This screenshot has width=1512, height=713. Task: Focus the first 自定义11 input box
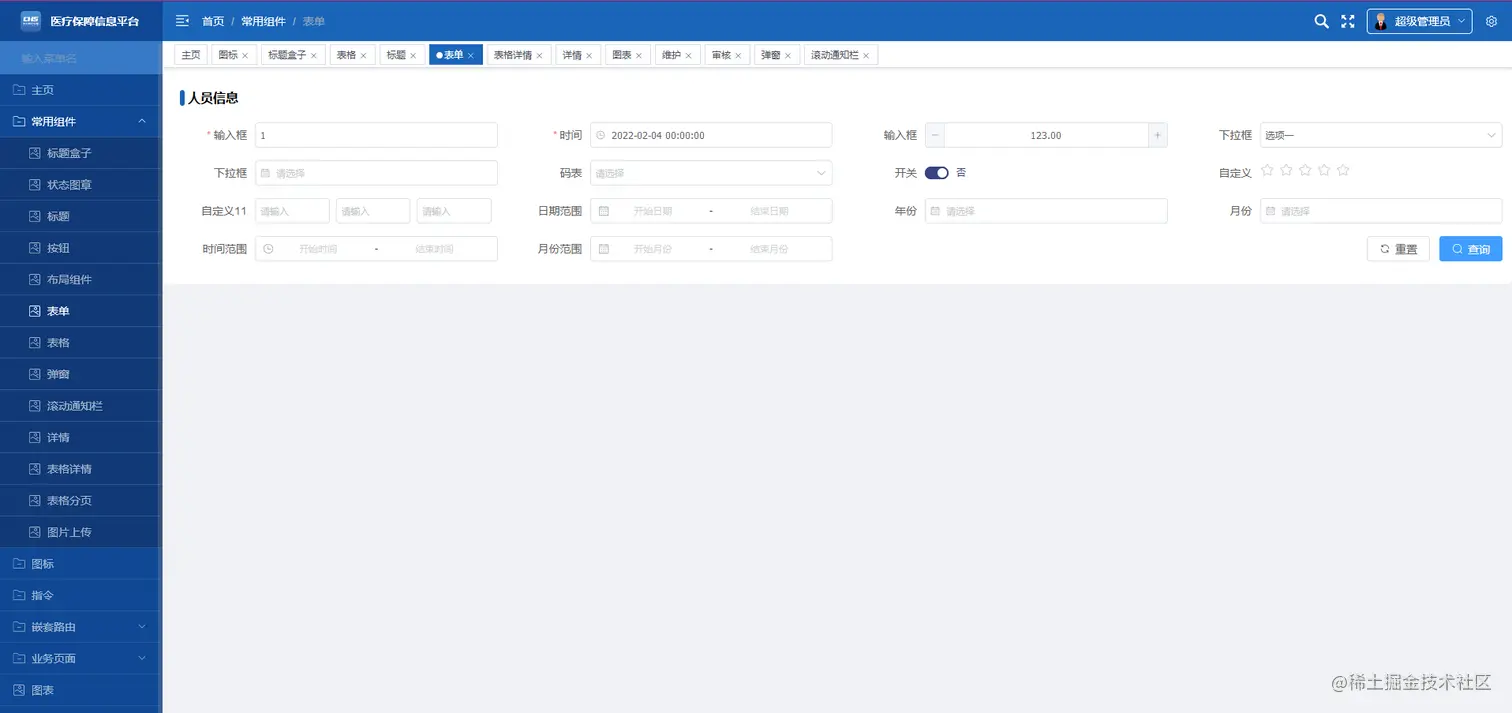click(292, 211)
